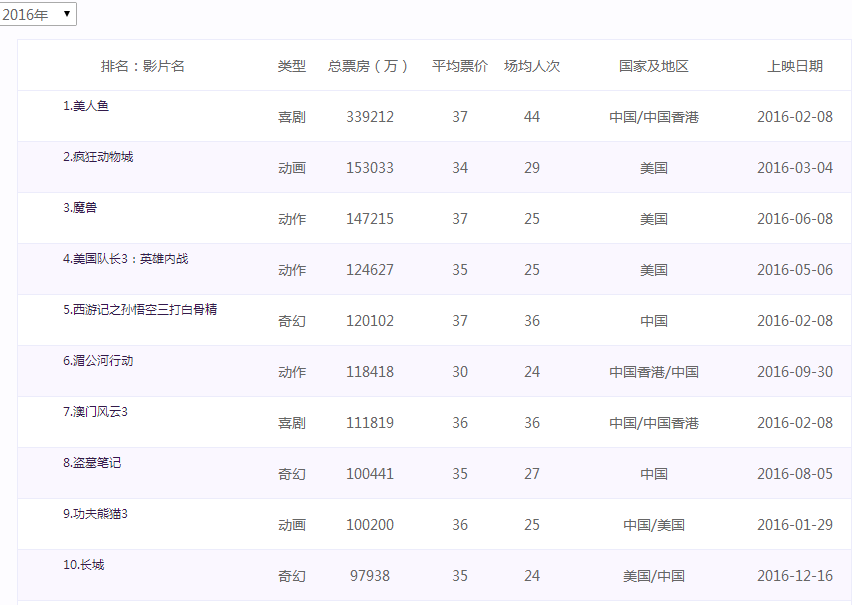The height and width of the screenshot is (605, 852).
Task: Open the 2016年 year dropdown
Action: (x=37, y=14)
